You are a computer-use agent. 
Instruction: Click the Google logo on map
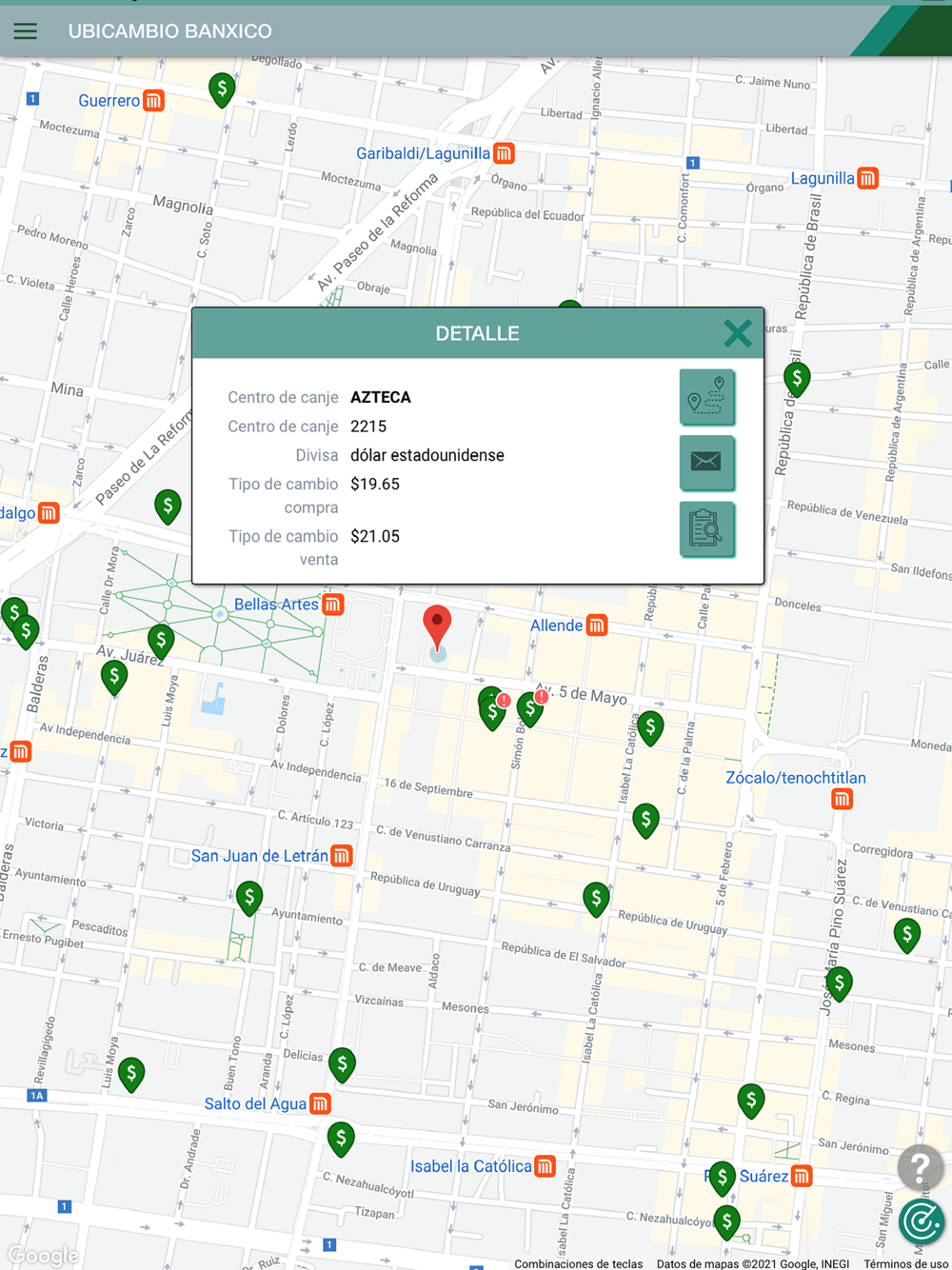tap(43, 1256)
